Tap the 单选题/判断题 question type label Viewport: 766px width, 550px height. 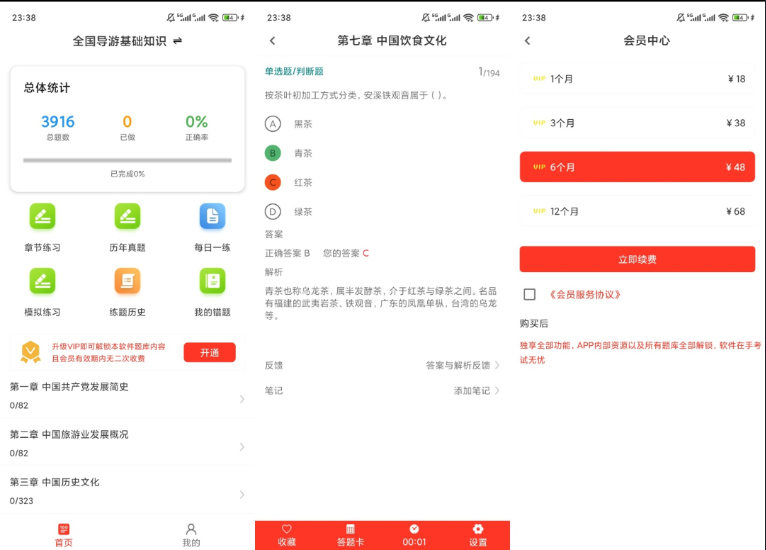[x=294, y=71]
